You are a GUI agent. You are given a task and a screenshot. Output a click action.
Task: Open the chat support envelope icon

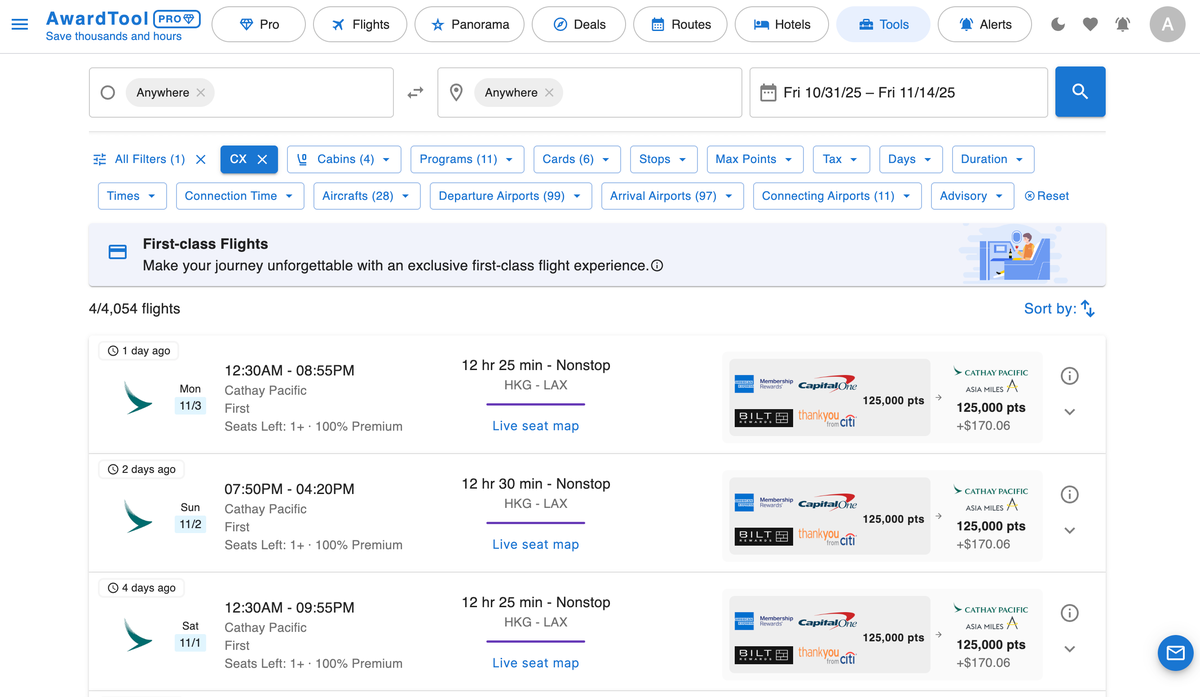pos(1175,653)
